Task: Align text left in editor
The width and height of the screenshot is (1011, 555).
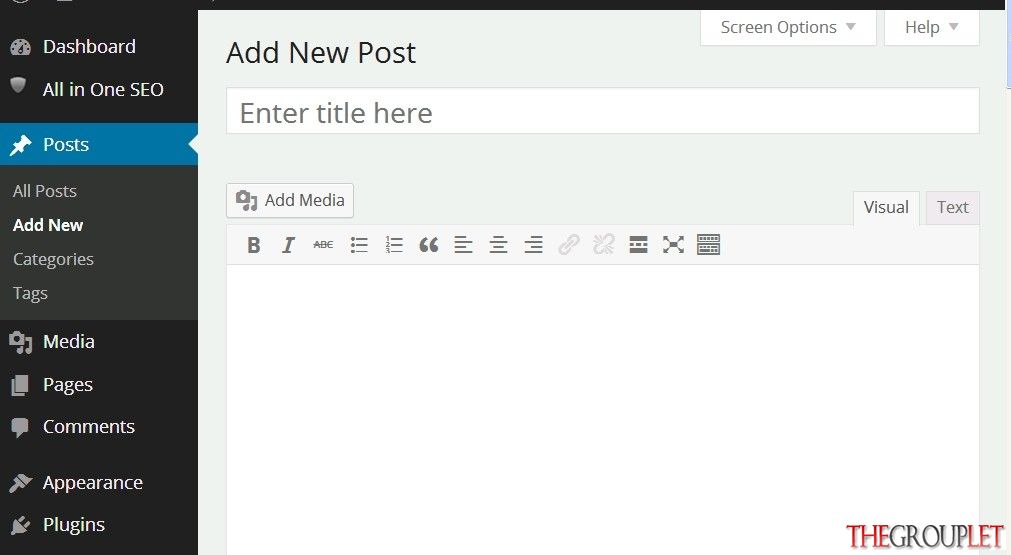Action: coord(464,245)
